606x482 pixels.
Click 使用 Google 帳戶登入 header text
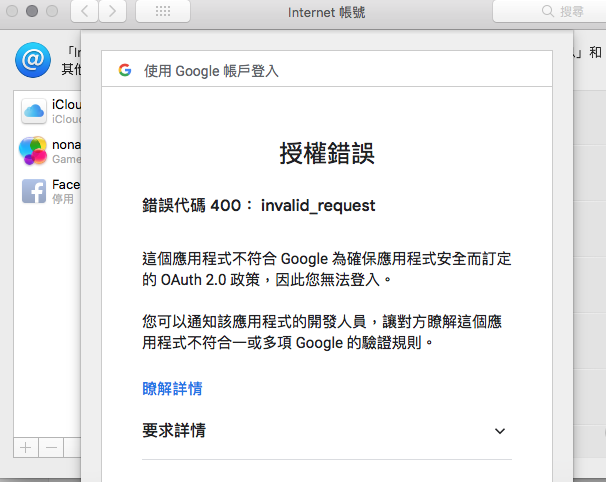(x=211, y=71)
